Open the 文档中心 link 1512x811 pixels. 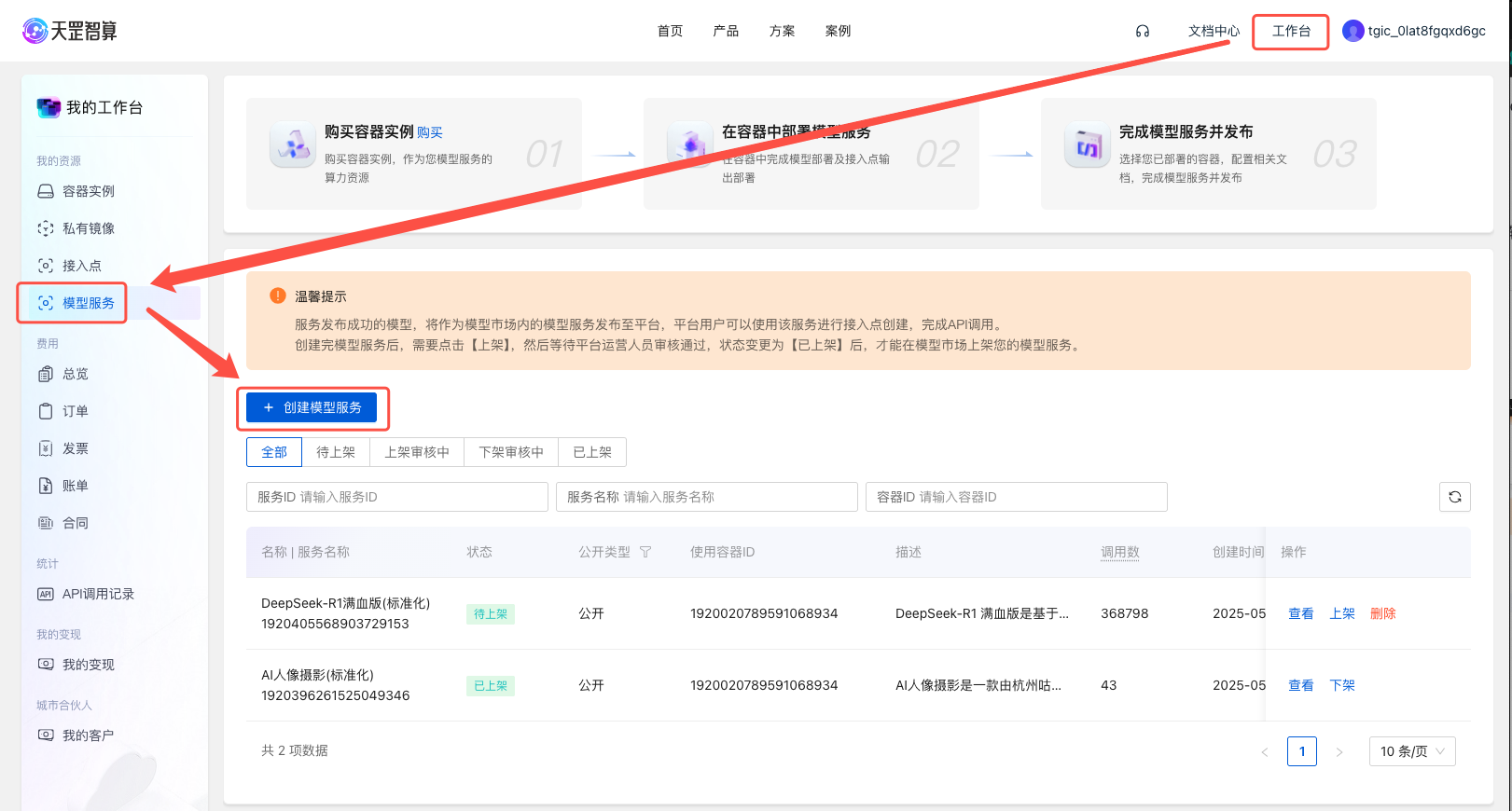1214,31
